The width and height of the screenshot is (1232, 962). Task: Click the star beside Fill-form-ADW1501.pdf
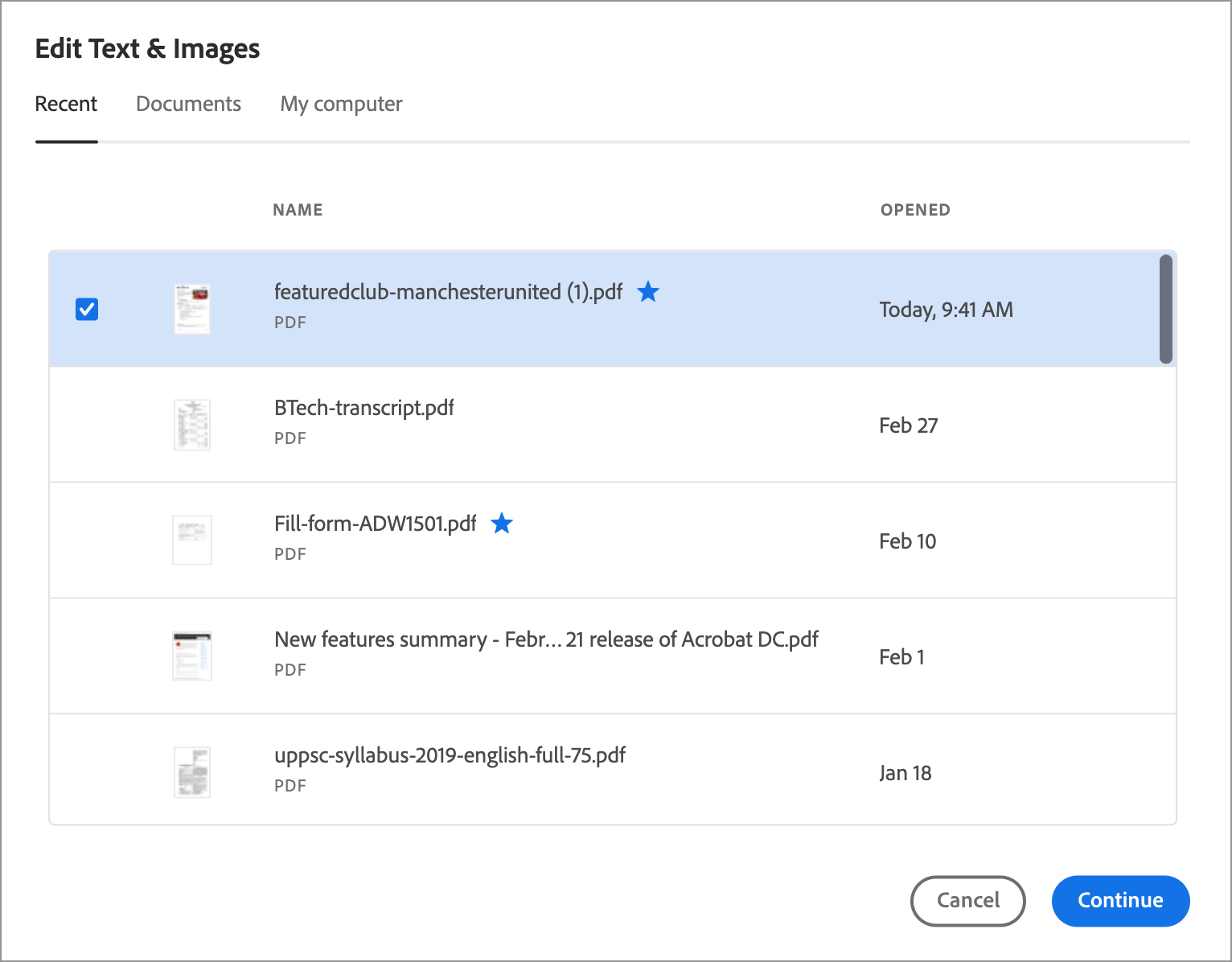(x=502, y=524)
